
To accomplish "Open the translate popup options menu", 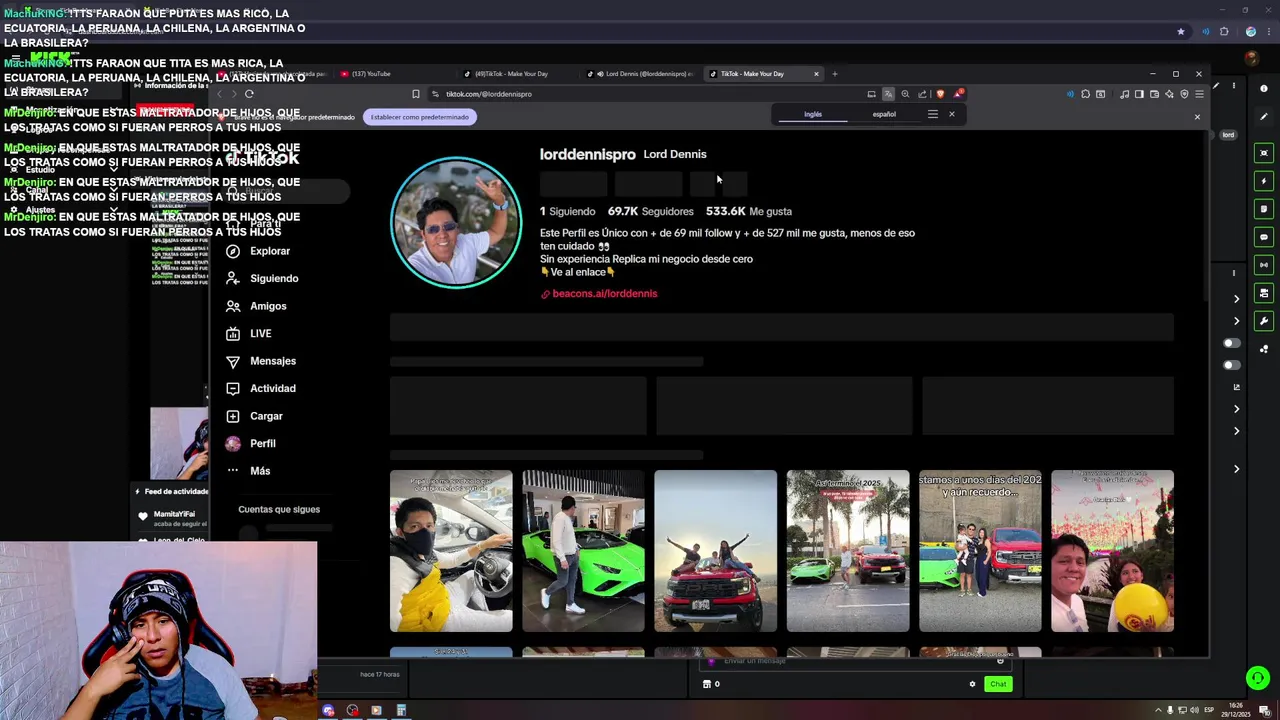I will (x=933, y=114).
